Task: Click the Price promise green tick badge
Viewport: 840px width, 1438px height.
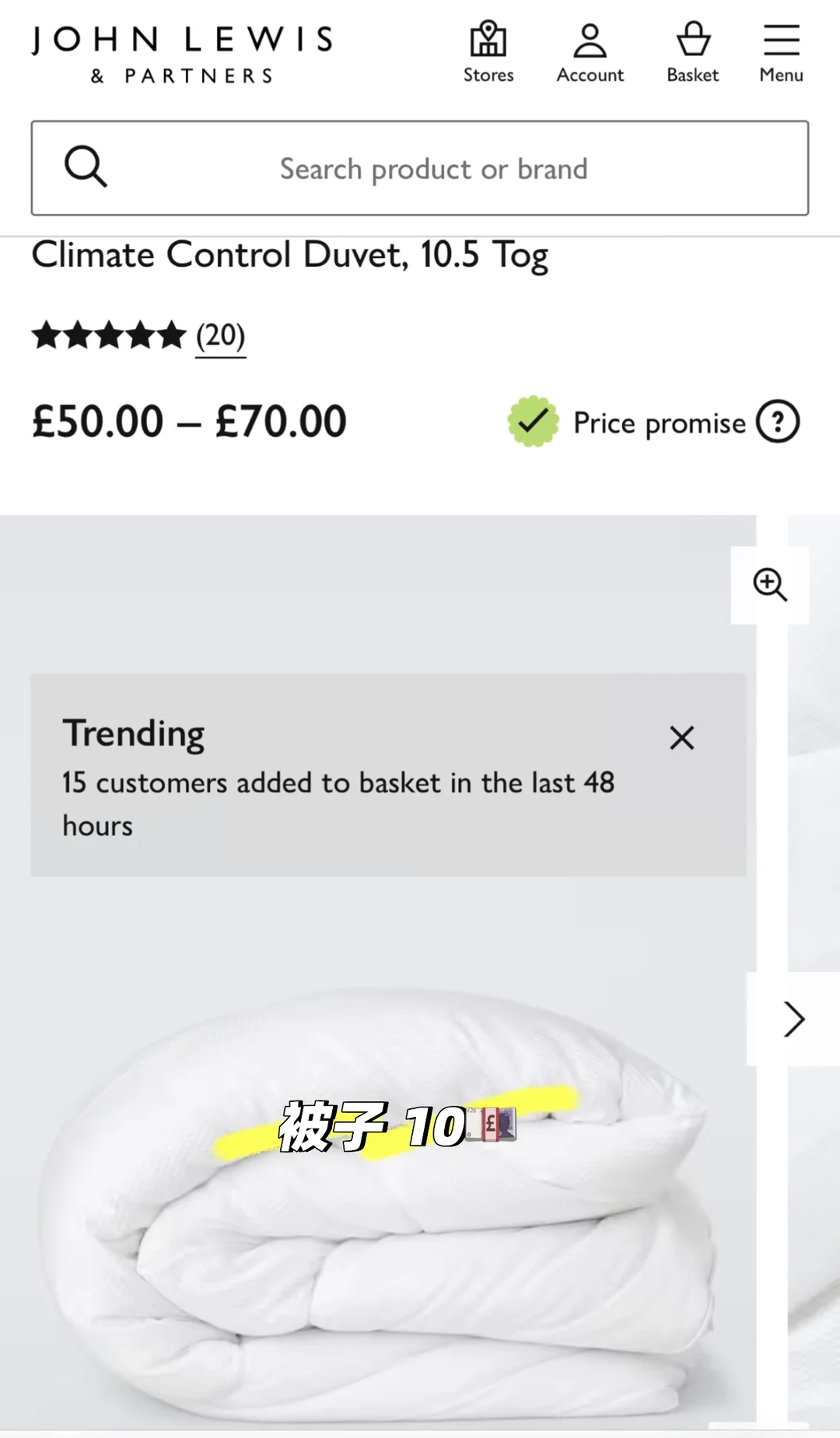Action: click(533, 422)
